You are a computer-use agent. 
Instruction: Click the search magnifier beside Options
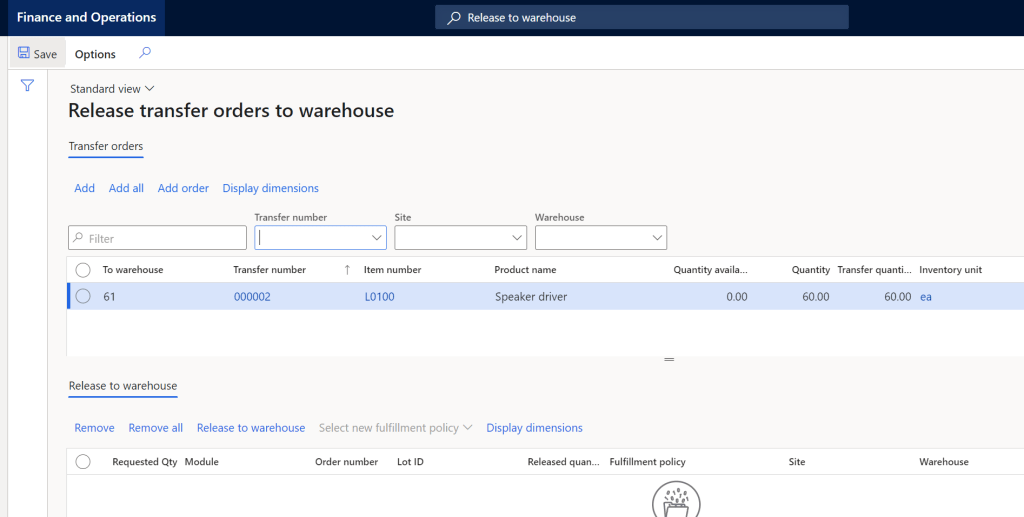(x=145, y=54)
